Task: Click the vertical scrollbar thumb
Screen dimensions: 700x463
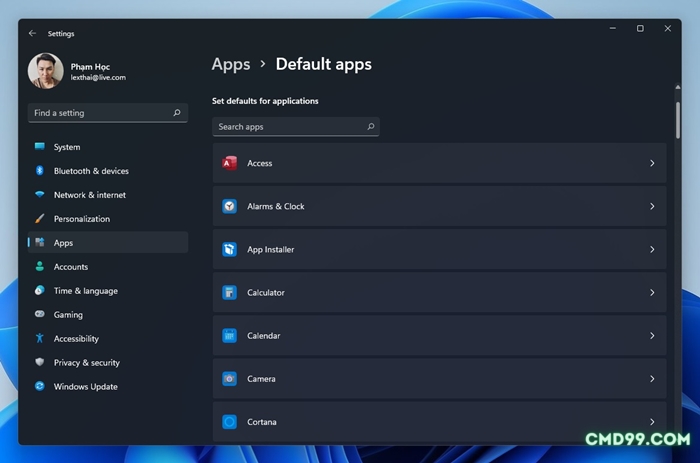Action: pyautogui.click(x=678, y=120)
